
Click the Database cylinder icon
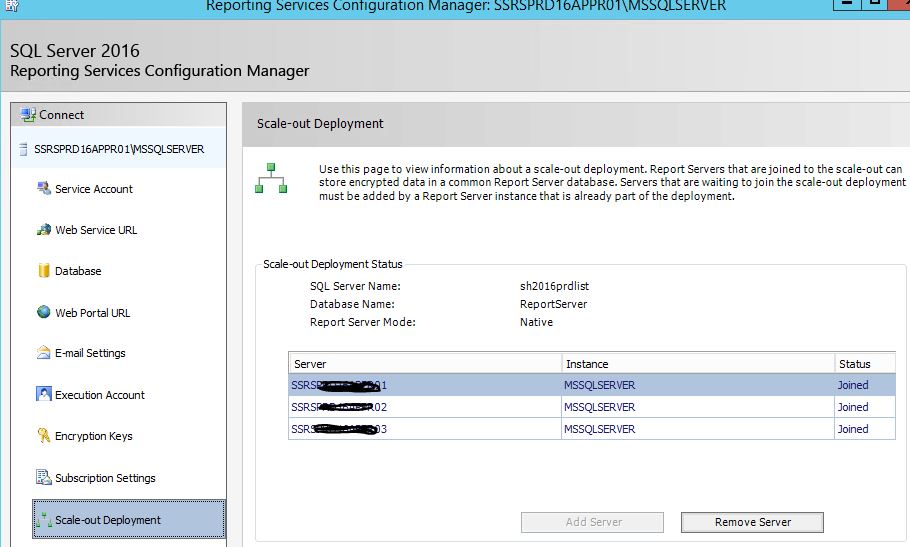point(44,270)
